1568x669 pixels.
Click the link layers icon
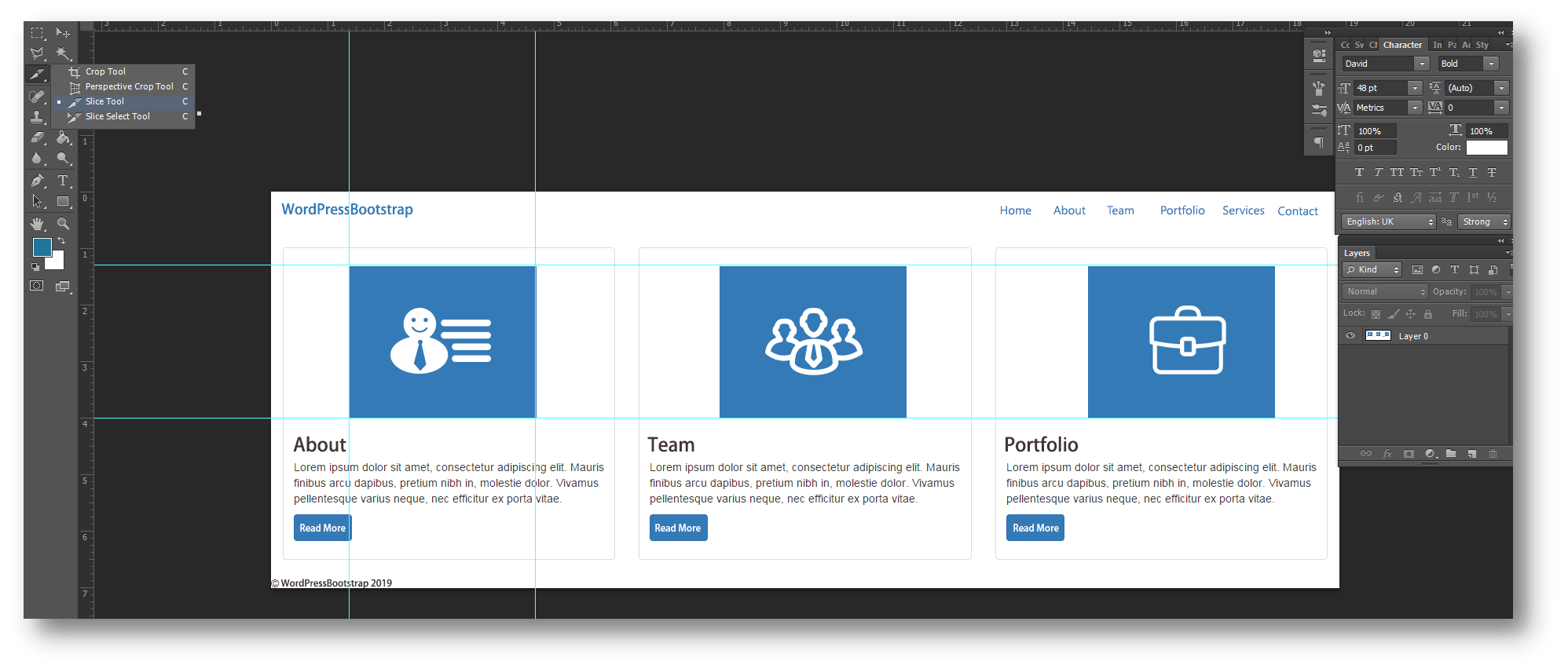1366,454
